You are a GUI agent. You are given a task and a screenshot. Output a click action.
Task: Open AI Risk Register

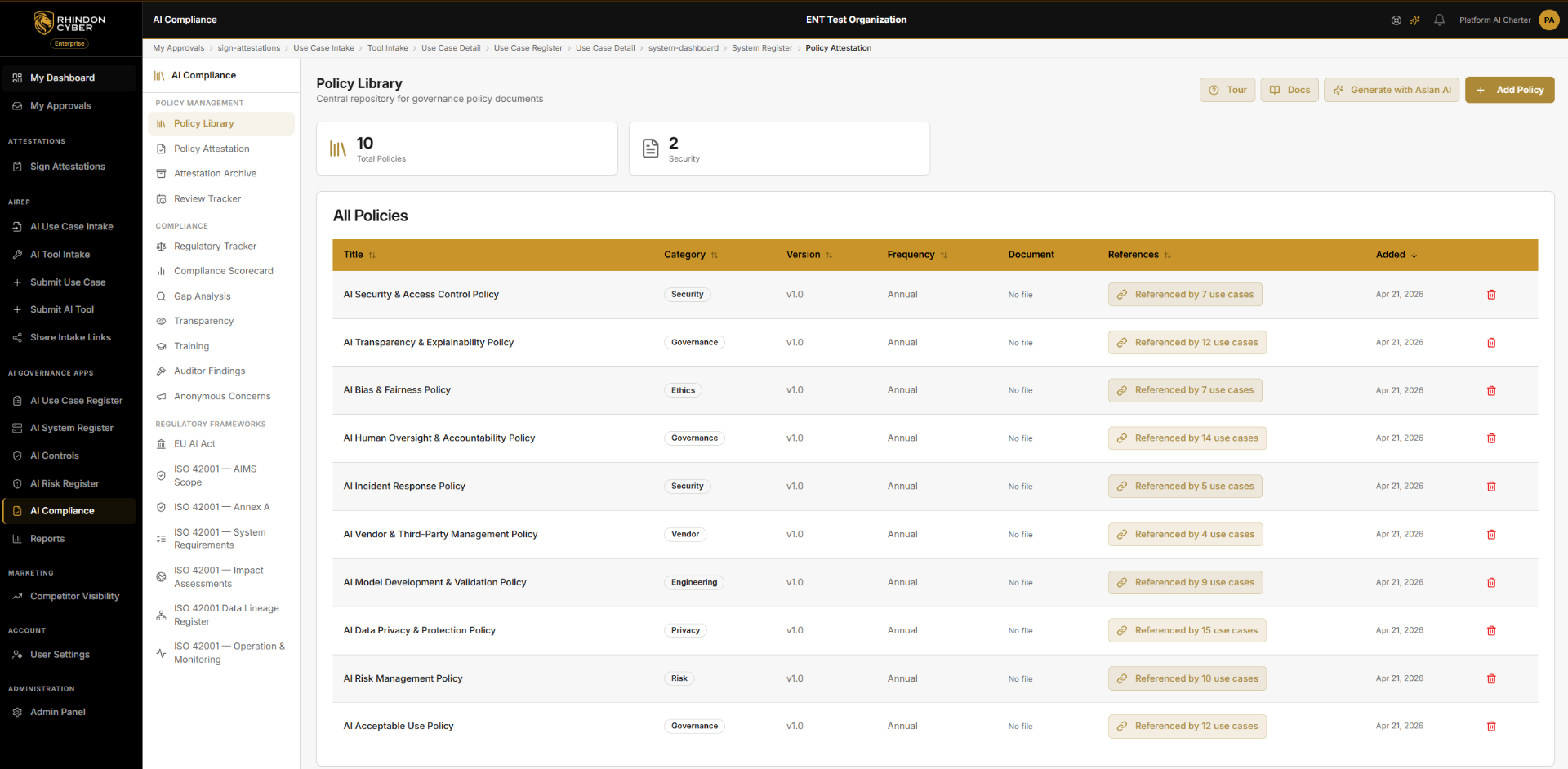click(x=69, y=484)
